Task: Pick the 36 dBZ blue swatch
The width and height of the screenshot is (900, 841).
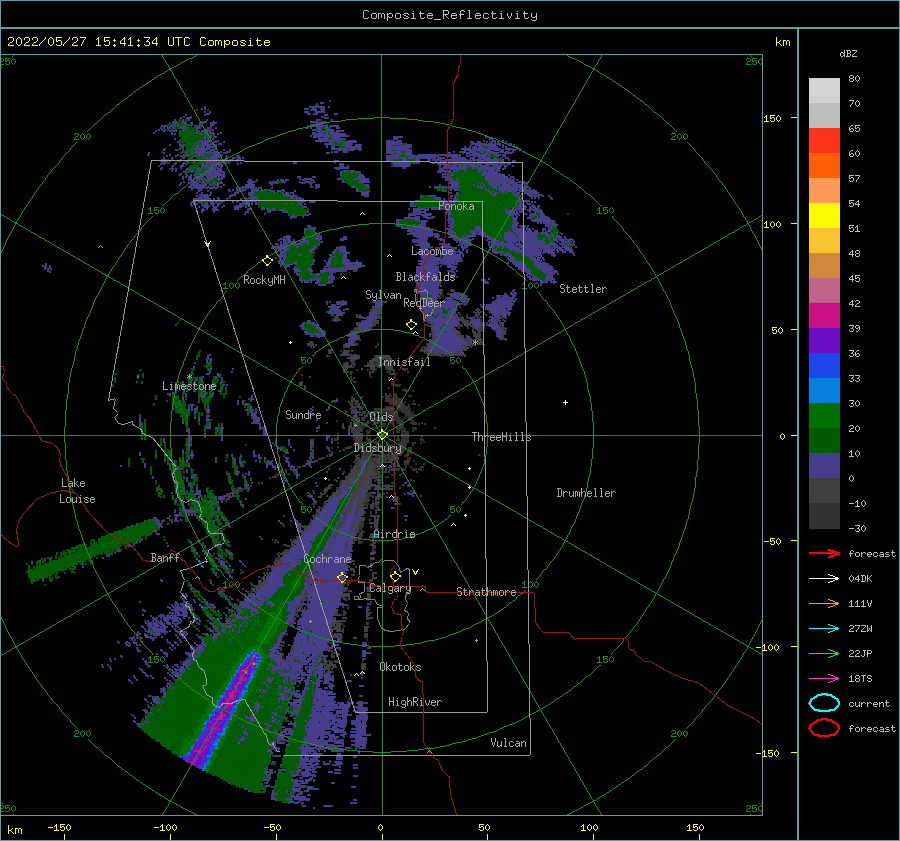Action: pos(824,365)
